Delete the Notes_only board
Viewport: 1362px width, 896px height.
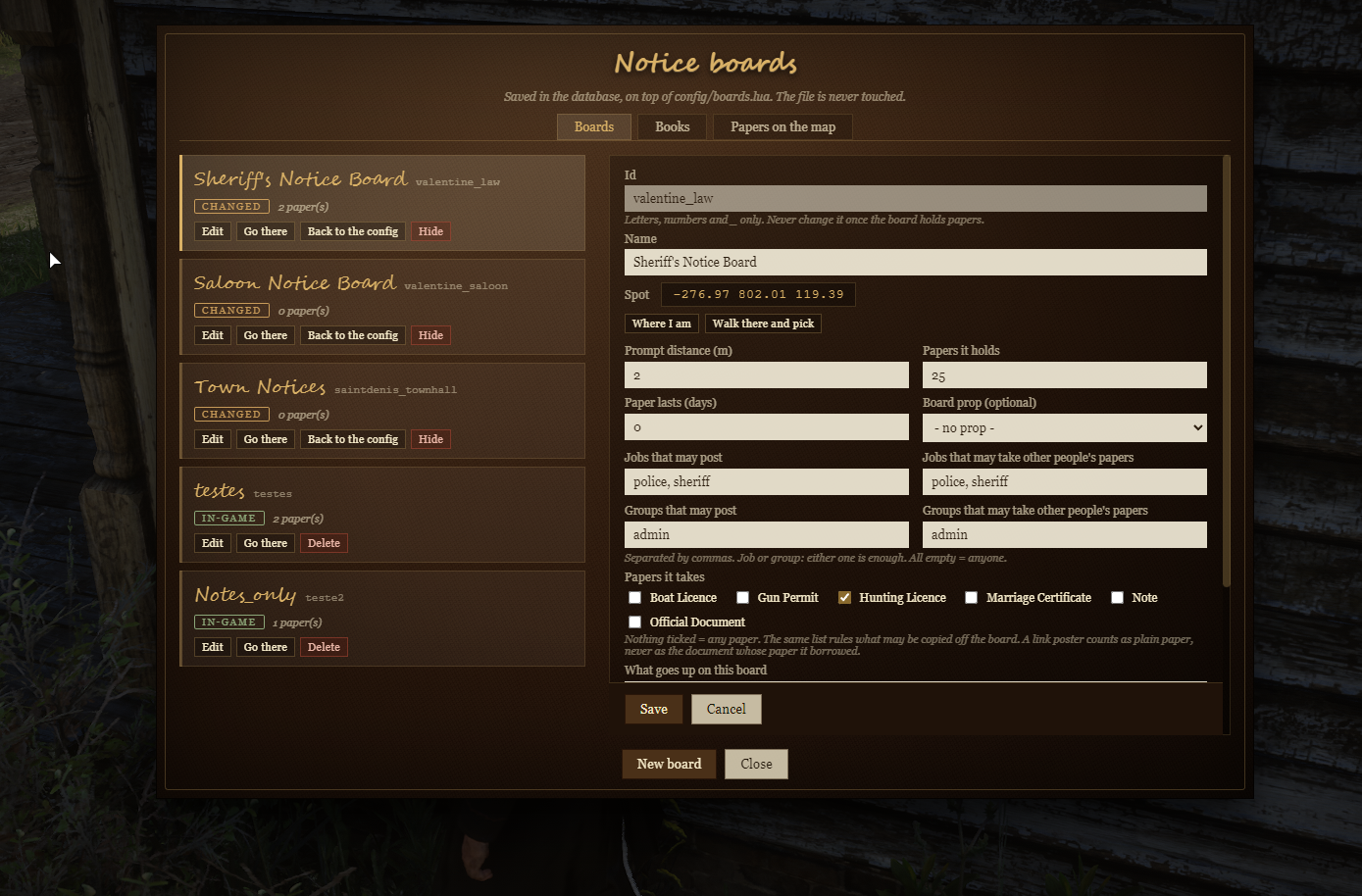click(324, 647)
